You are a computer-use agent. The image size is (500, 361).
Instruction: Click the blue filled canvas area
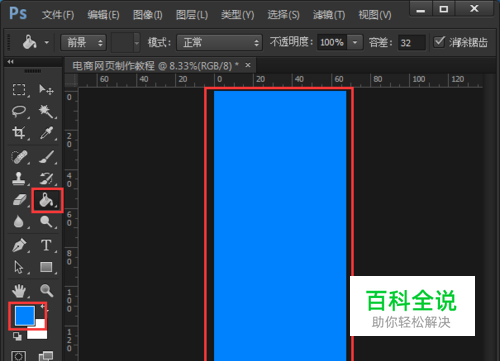[280, 225]
